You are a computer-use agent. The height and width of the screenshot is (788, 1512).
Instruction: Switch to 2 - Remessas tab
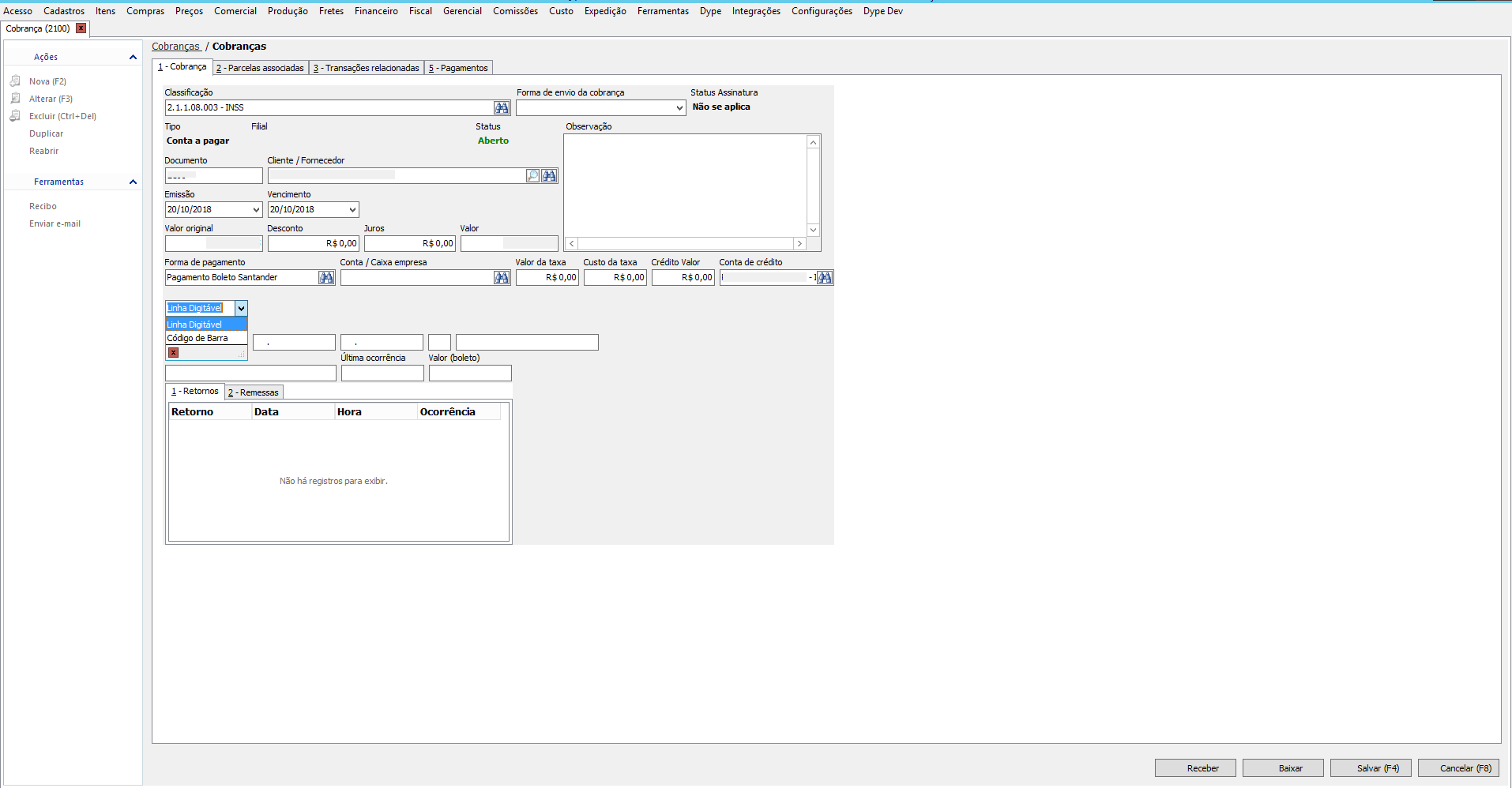coord(254,392)
